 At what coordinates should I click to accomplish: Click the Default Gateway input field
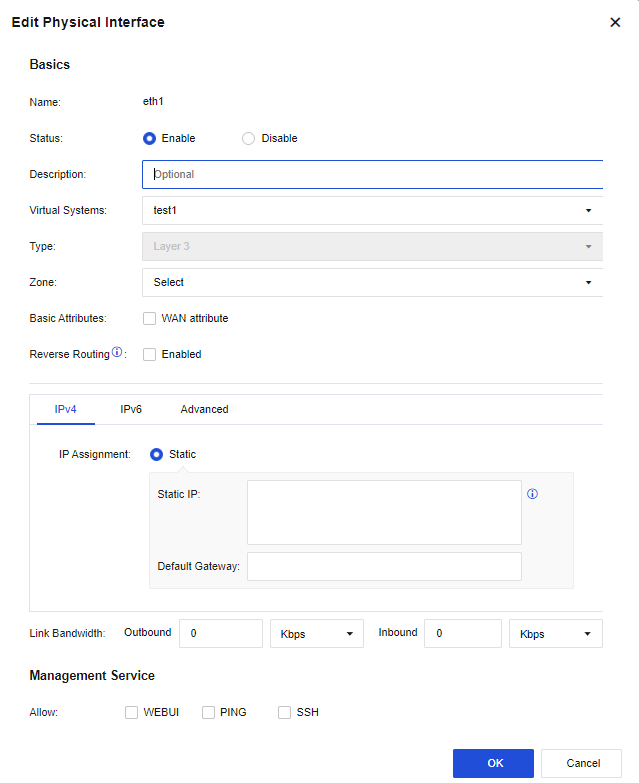[384, 566]
